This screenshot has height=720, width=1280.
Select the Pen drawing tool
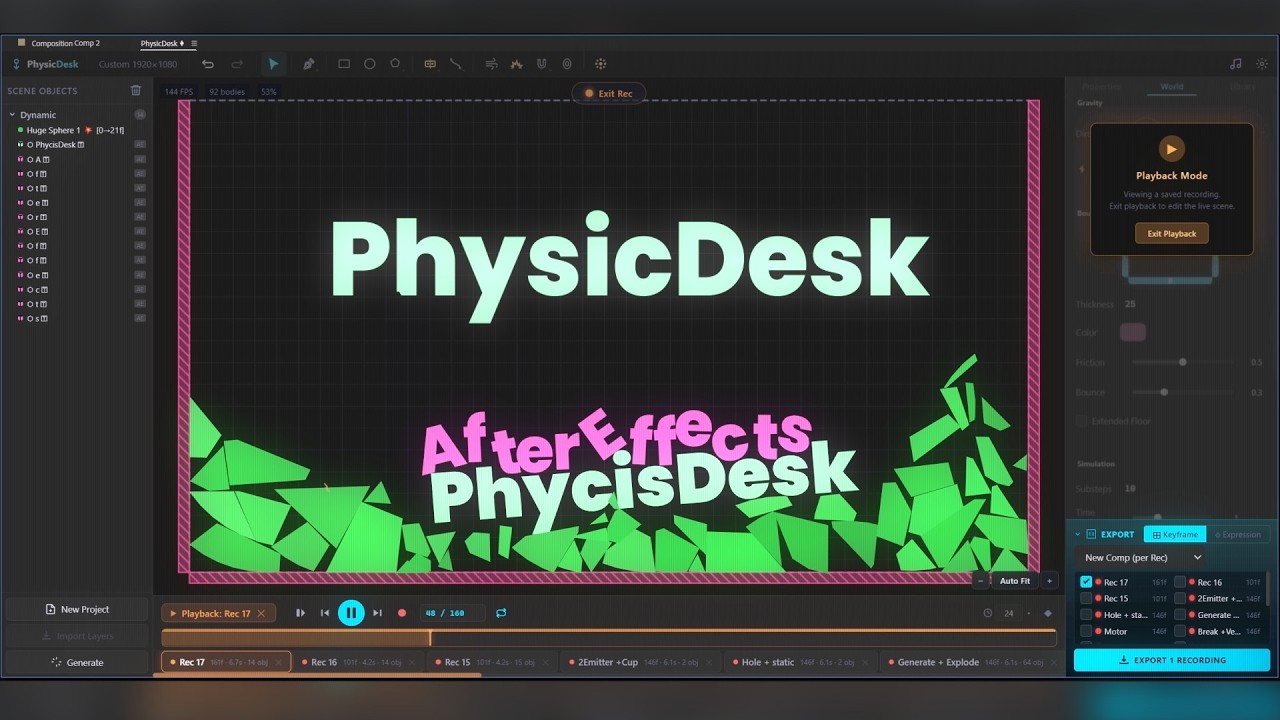[308, 64]
